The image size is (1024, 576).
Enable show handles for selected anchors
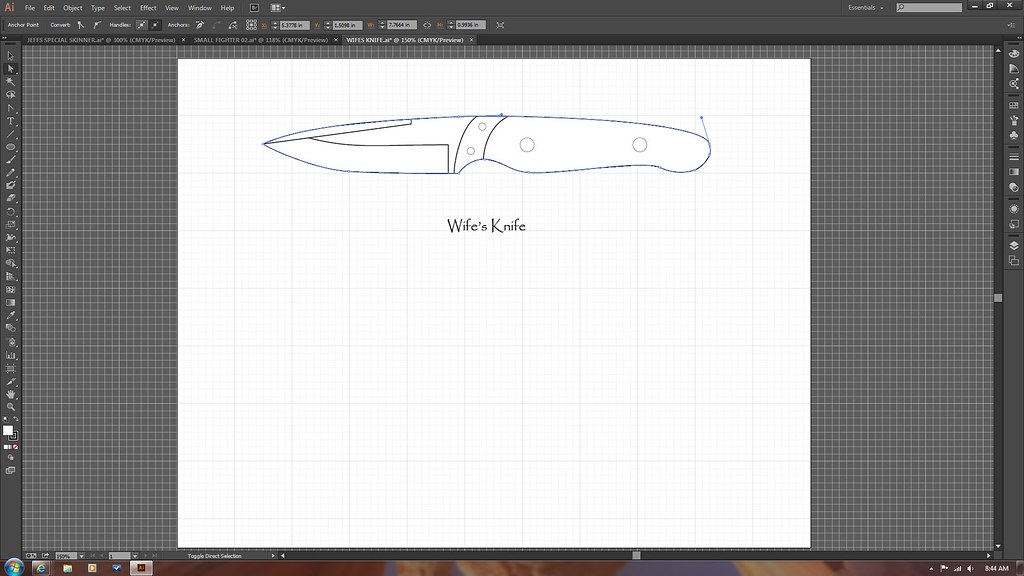141,24
